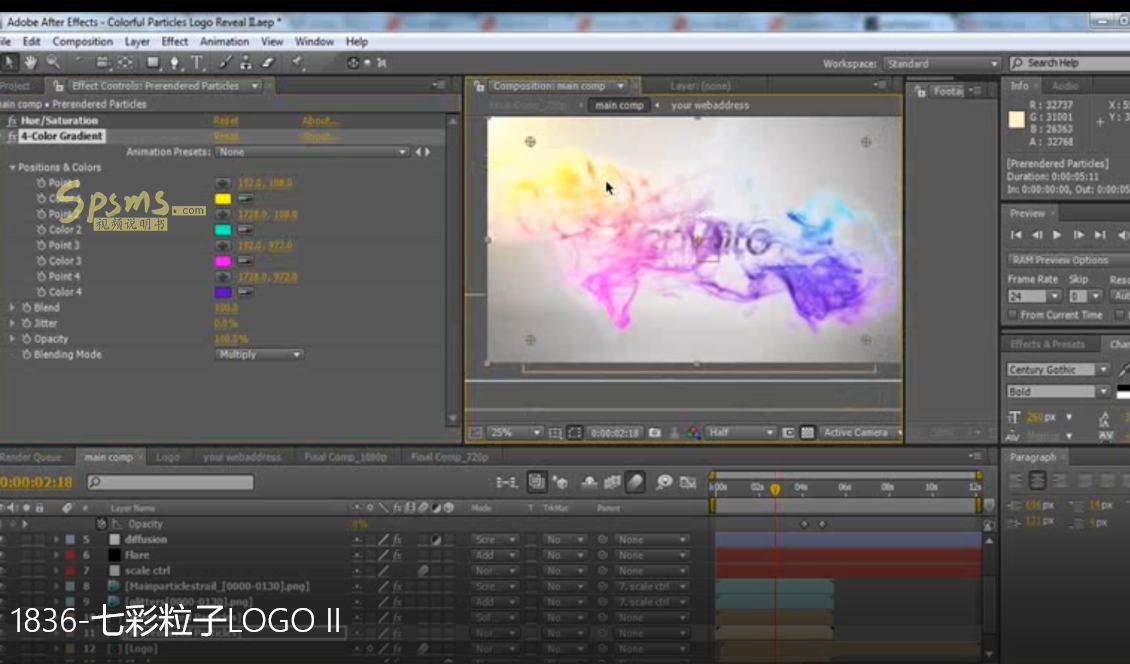Click the timeline layer search field

(x=170, y=482)
